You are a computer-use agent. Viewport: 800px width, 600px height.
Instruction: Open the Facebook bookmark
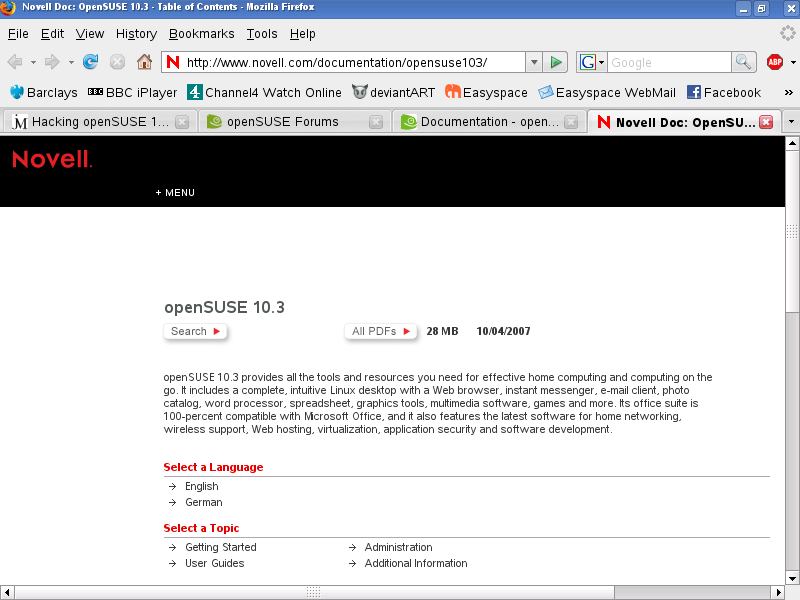tap(723, 92)
